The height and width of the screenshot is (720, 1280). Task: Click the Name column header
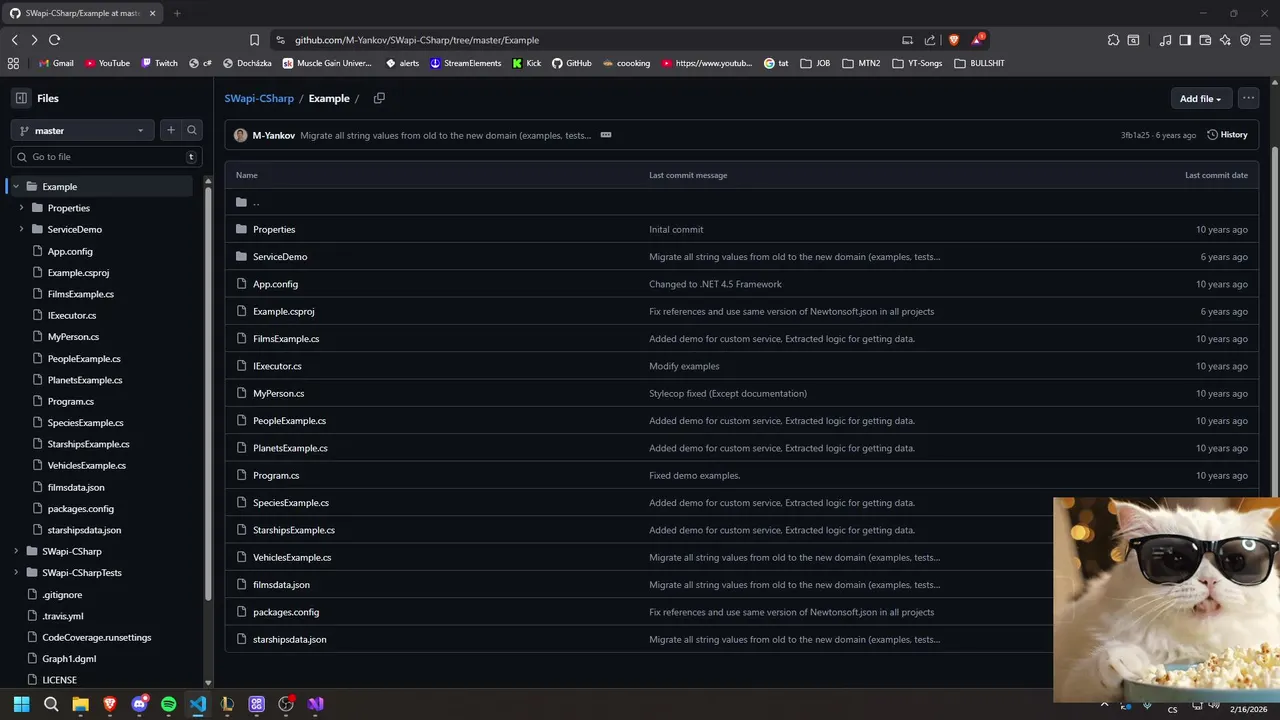[247, 175]
